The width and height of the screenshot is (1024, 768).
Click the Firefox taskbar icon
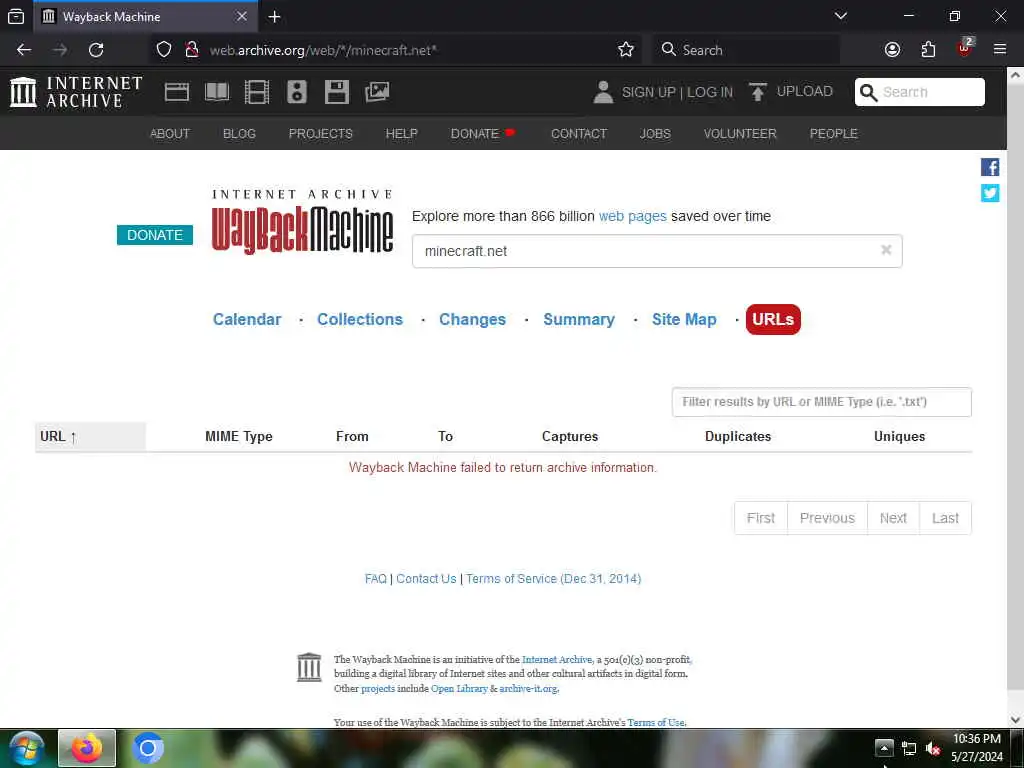(x=87, y=748)
